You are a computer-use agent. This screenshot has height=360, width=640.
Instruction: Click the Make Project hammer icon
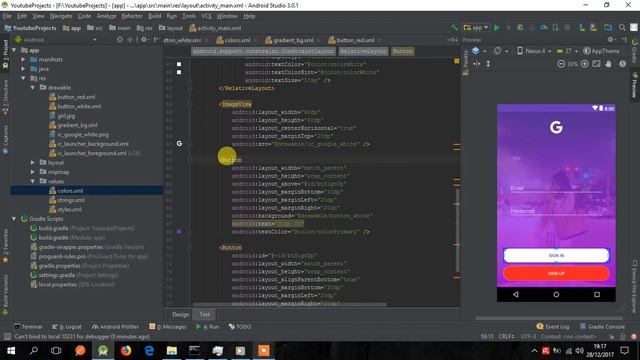click(x=454, y=28)
